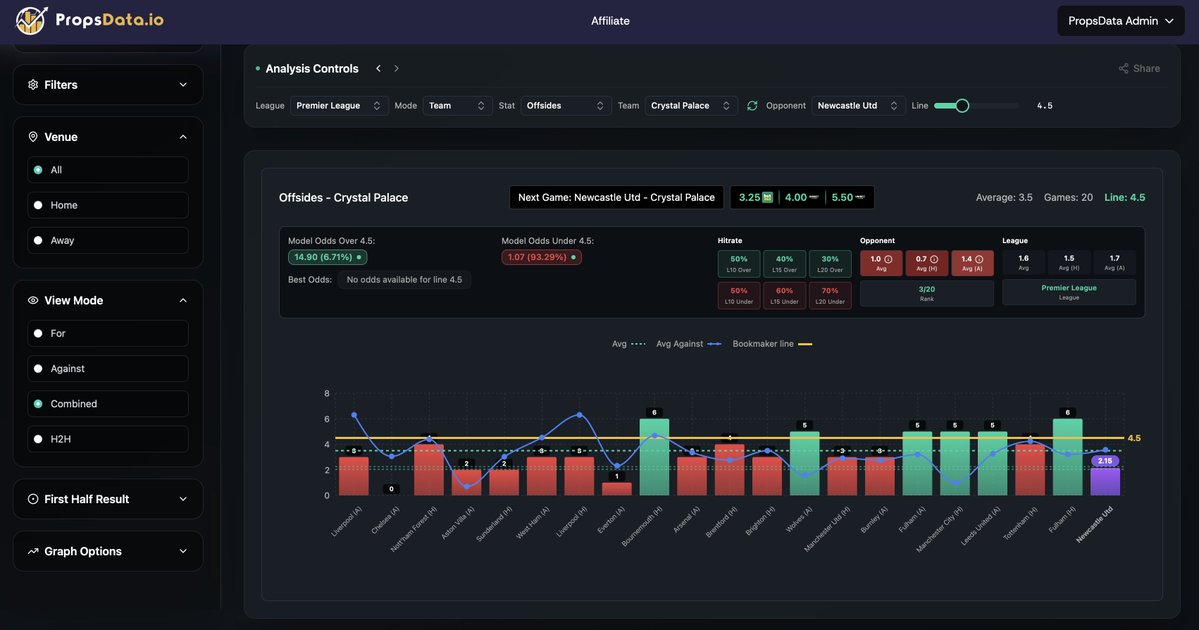Viewport: 1199px width, 630px height.
Task: Open the Team dropdown showing Crystal Palace
Action: point(690,106)
